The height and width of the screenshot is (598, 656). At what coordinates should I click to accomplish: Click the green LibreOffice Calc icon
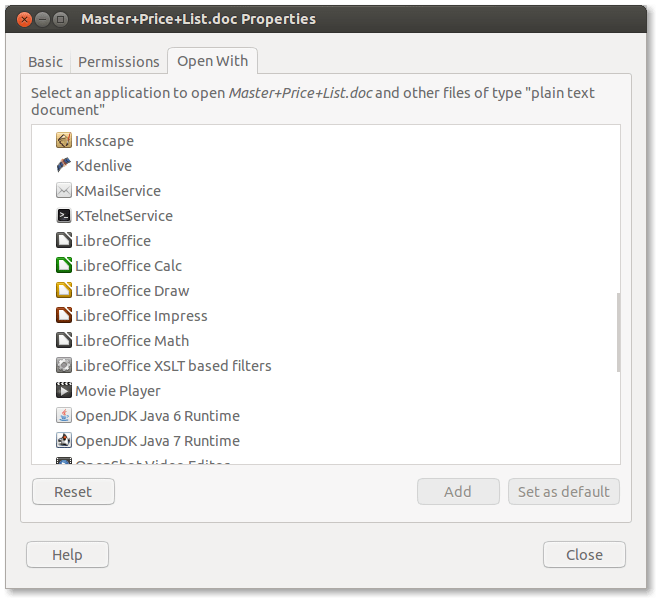64,265
